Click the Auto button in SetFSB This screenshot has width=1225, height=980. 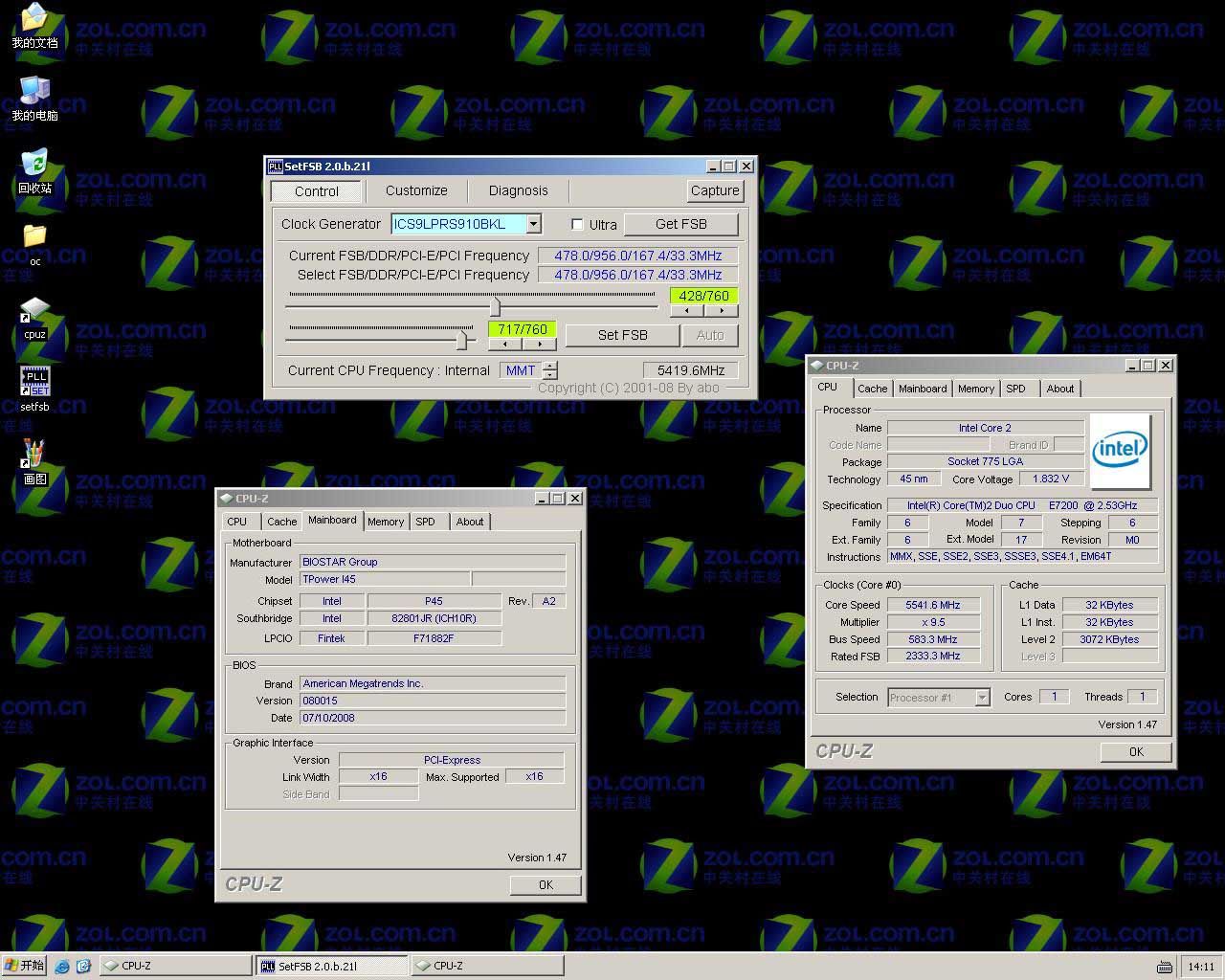[x=710, y=335]
